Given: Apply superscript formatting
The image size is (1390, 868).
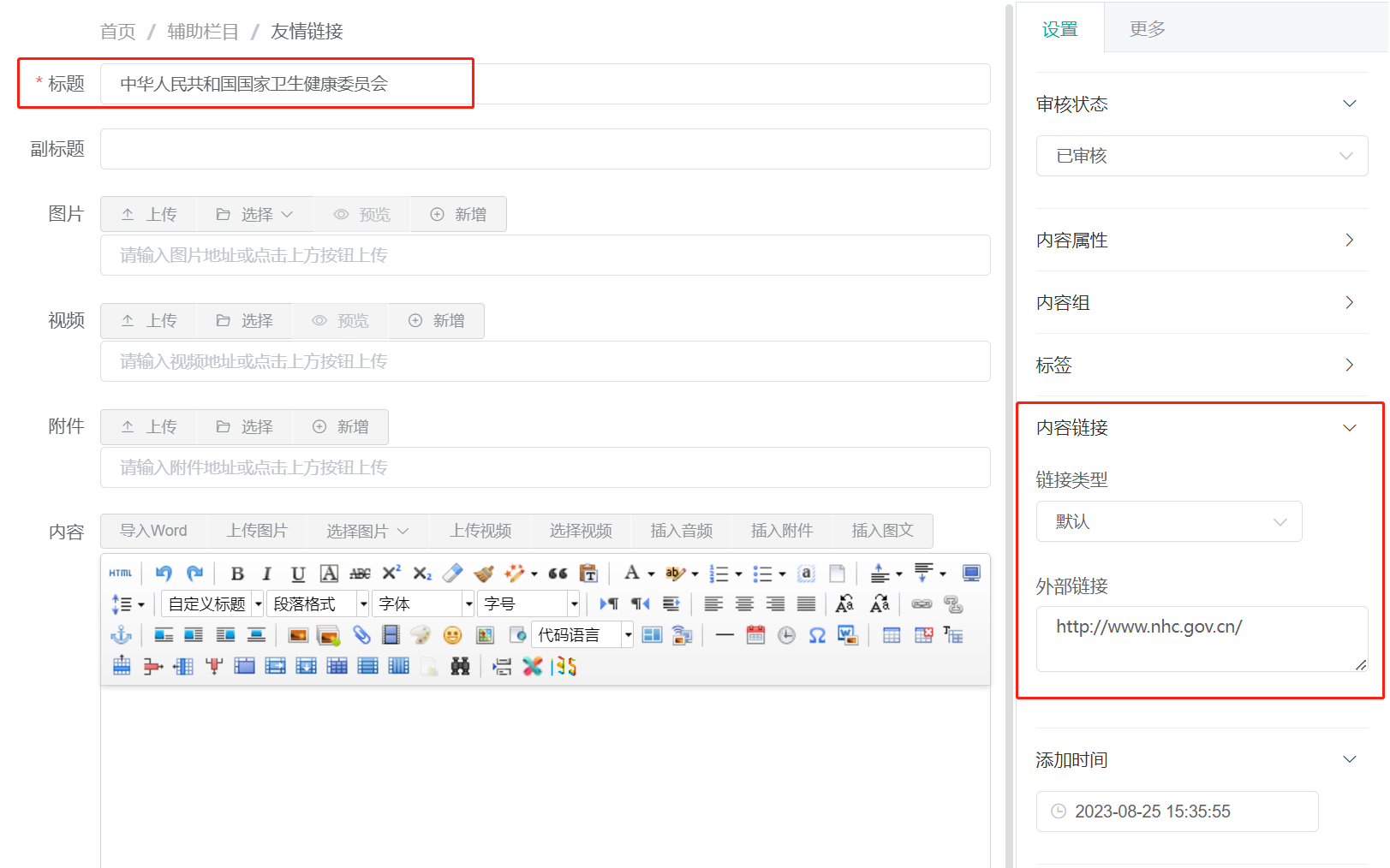Looking at the screenshot, I should [390, 573].
